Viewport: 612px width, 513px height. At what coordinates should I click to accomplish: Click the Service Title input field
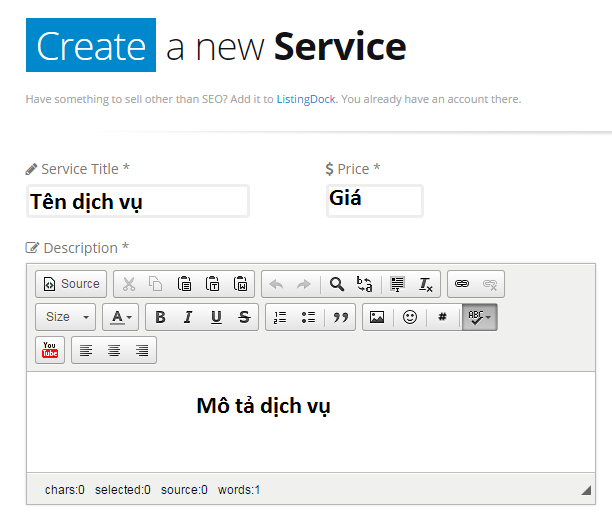(137, 201)
